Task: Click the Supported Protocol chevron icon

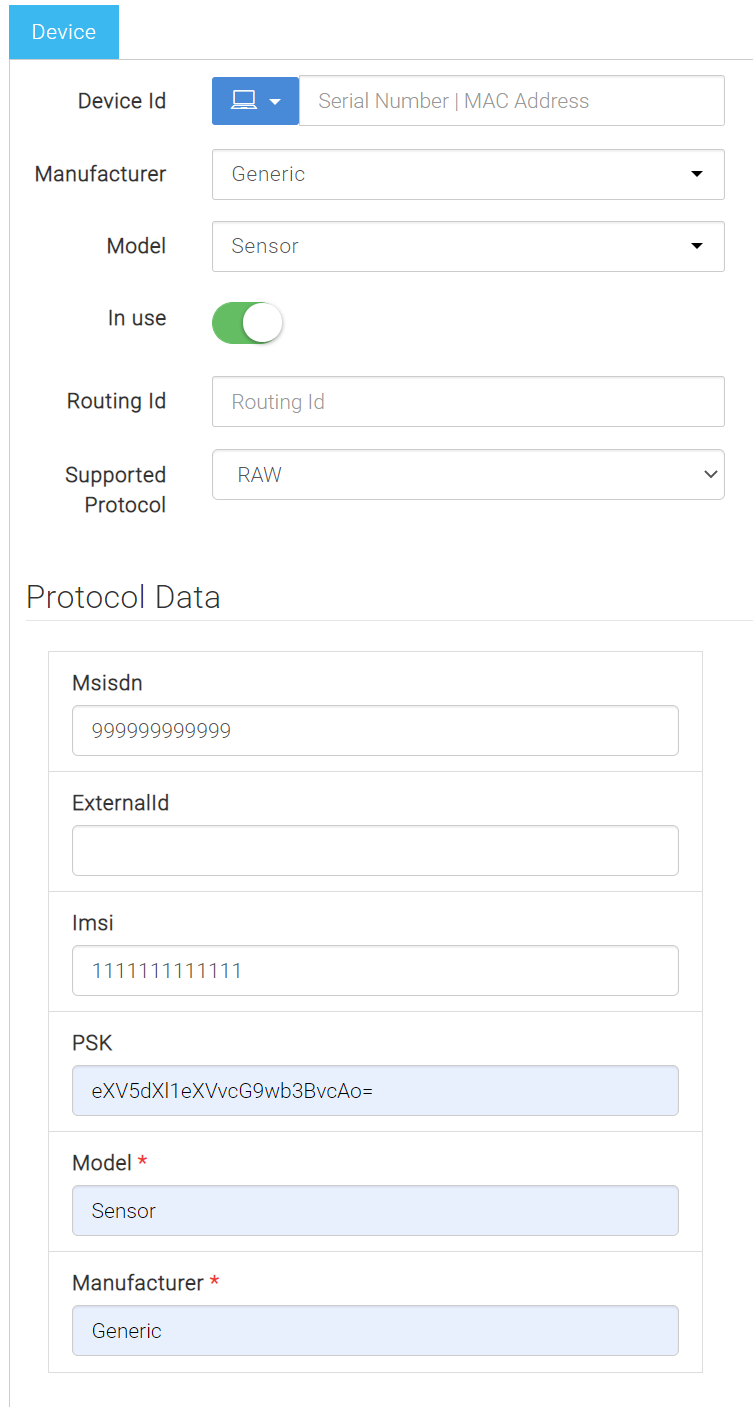Action: [711, 475]
